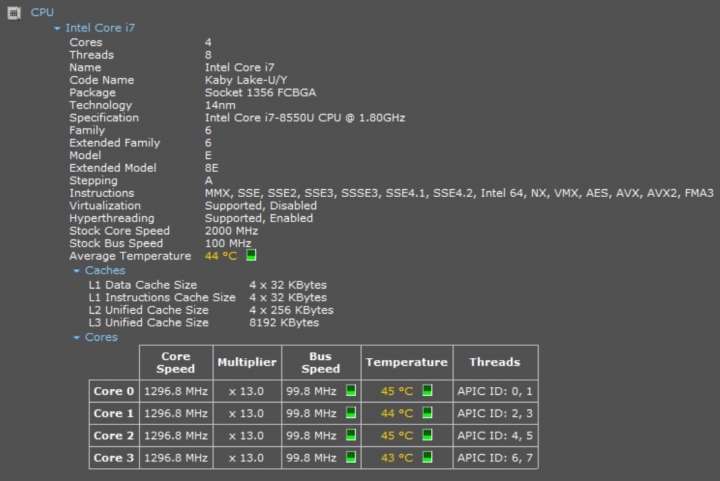This screenshot has width=720, height=481.
Task: Select the Threads column header
Action: (x=495, y=363)
